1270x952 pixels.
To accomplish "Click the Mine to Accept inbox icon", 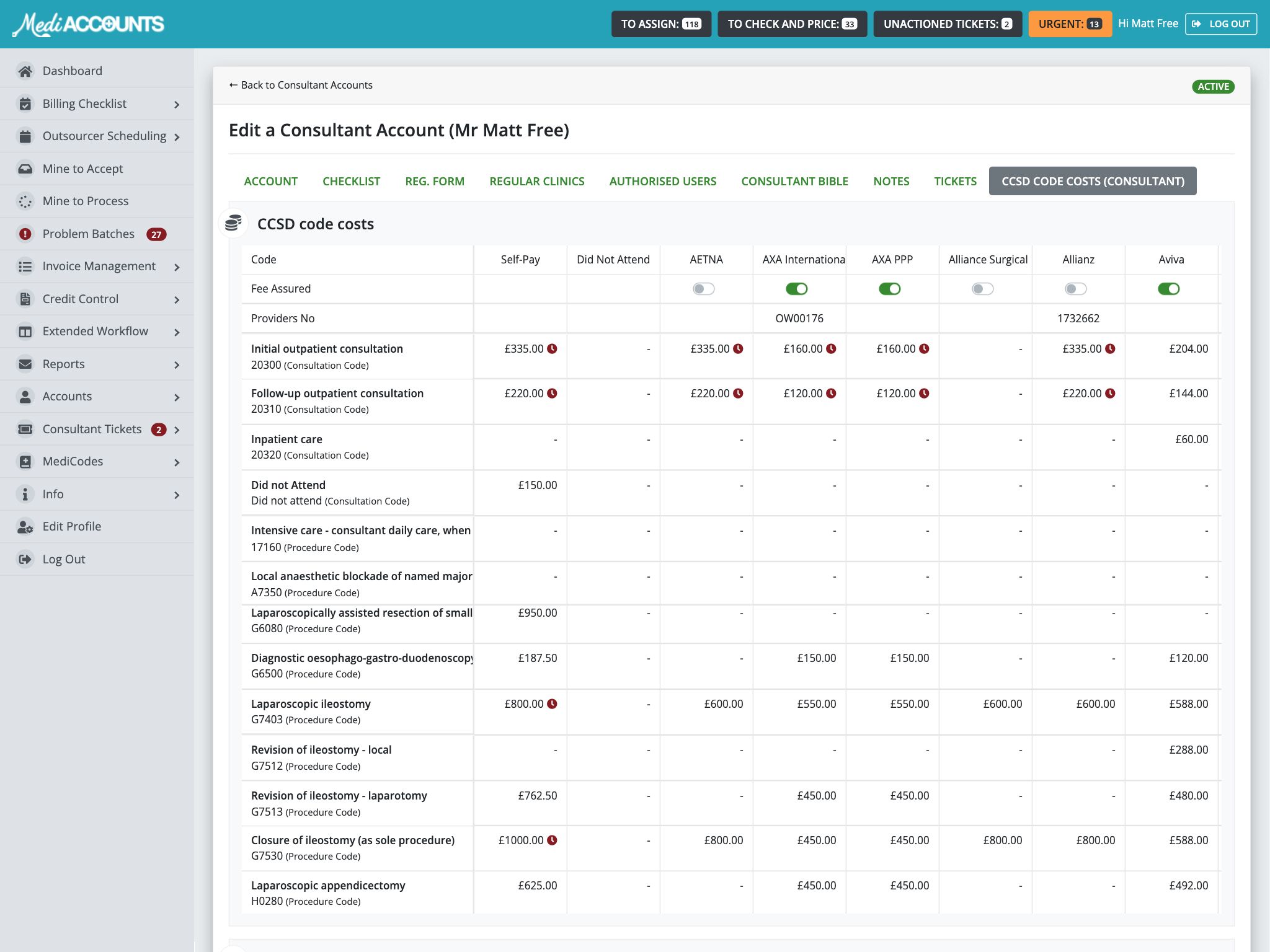I will (25, 169).
